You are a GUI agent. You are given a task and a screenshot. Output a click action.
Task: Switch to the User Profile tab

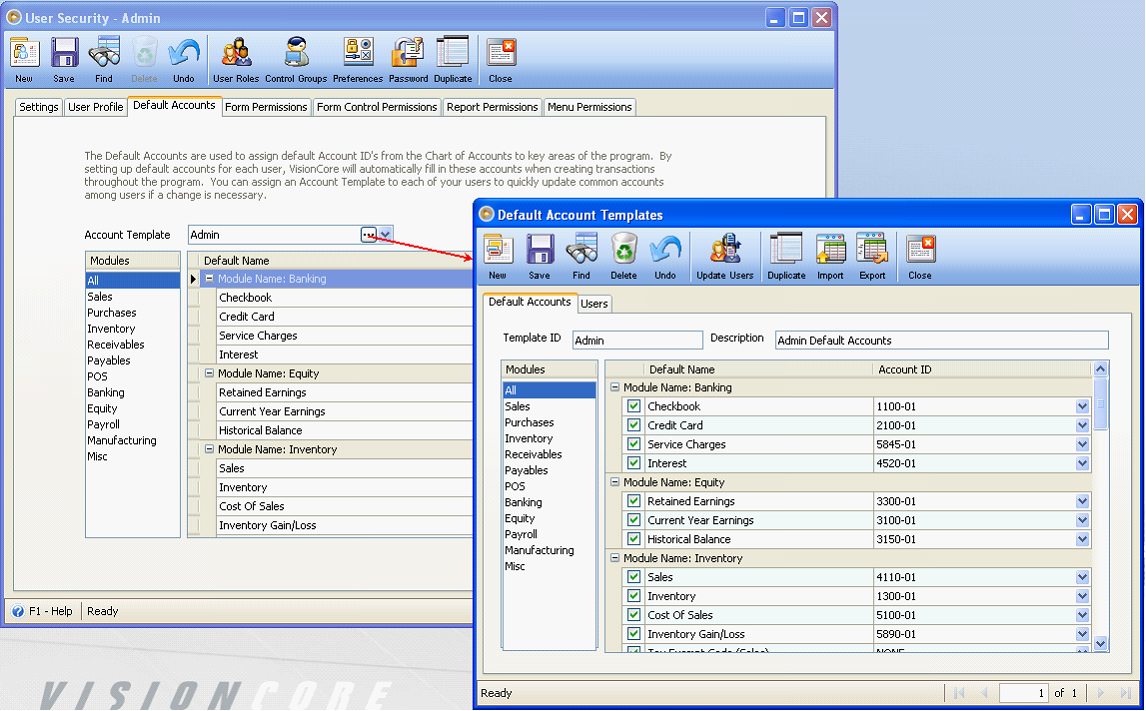96,107
